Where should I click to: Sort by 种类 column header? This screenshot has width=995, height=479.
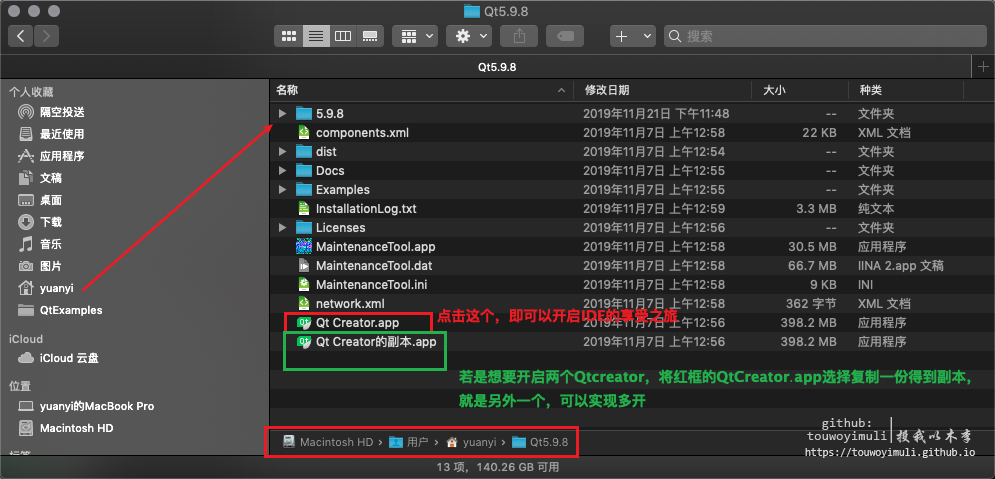point(906,91)
